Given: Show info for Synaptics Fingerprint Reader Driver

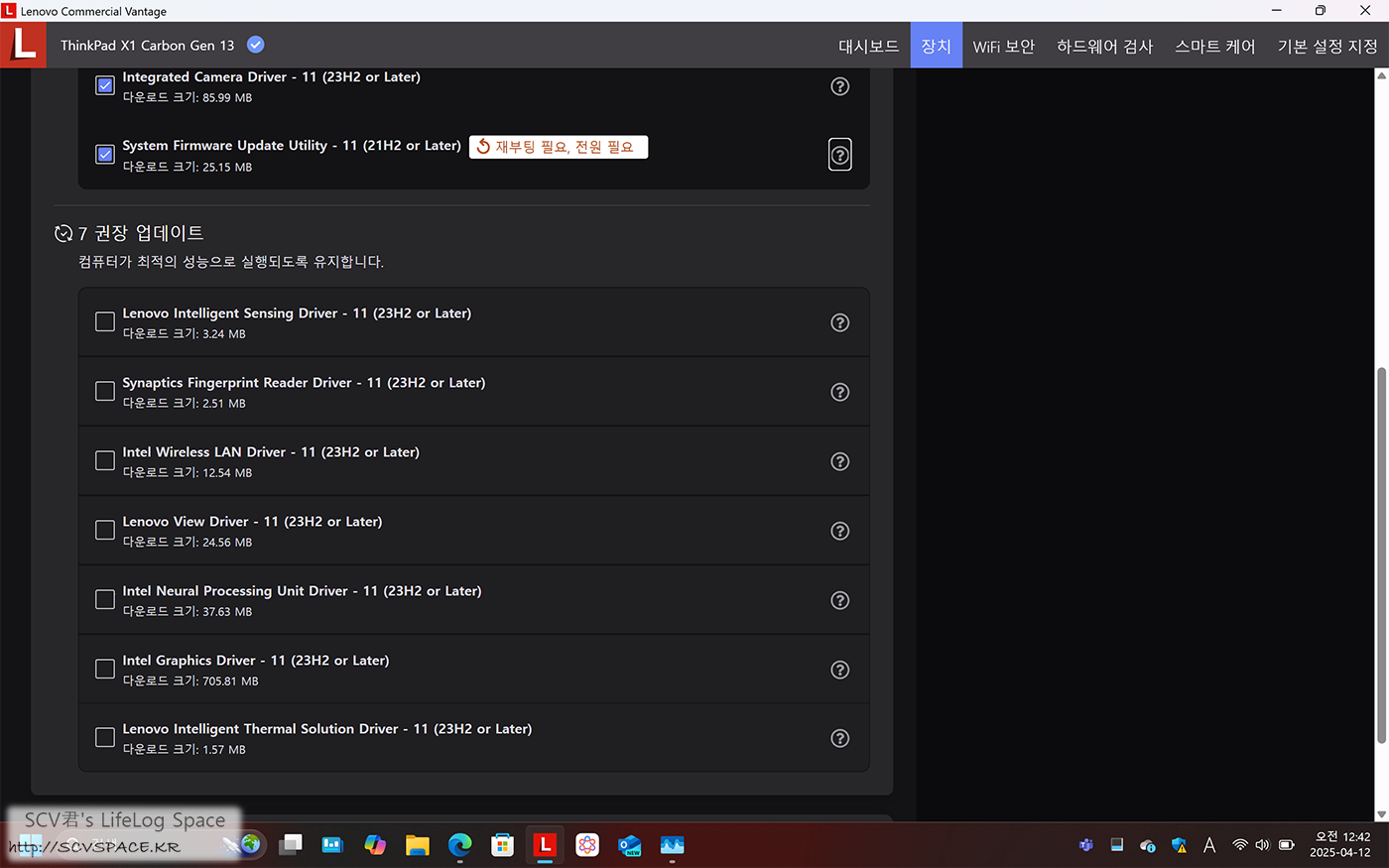Looking at the screenshot, I should (x=839, y=392).
